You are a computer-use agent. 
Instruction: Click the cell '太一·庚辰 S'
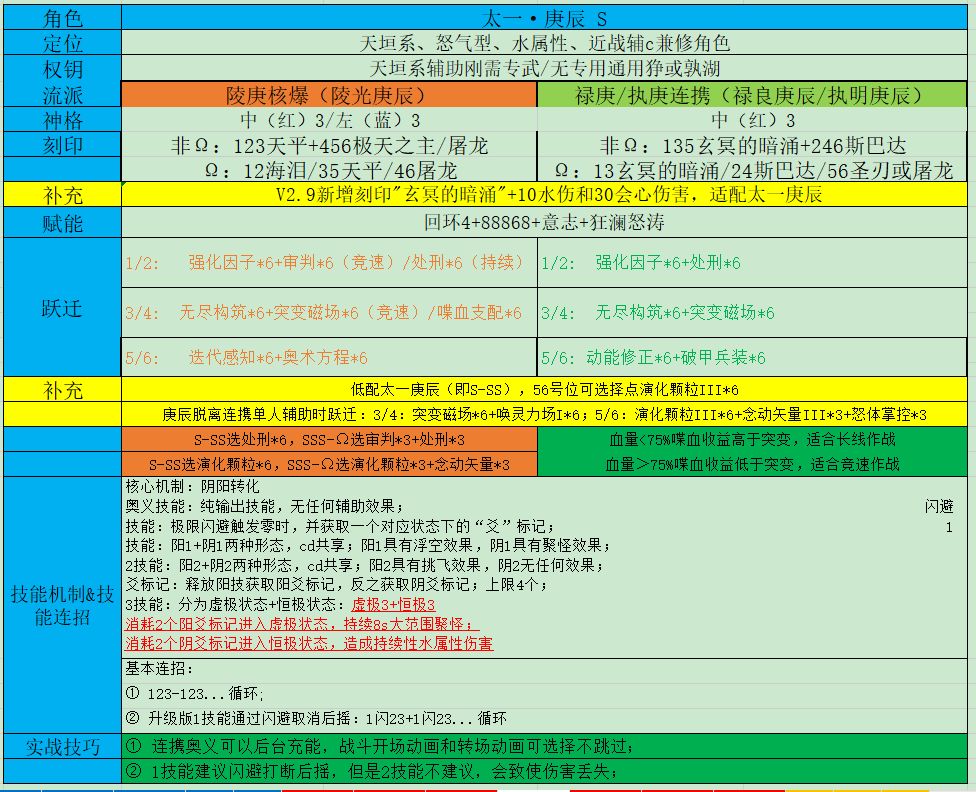pyautogui.click(x=544, y=18)
